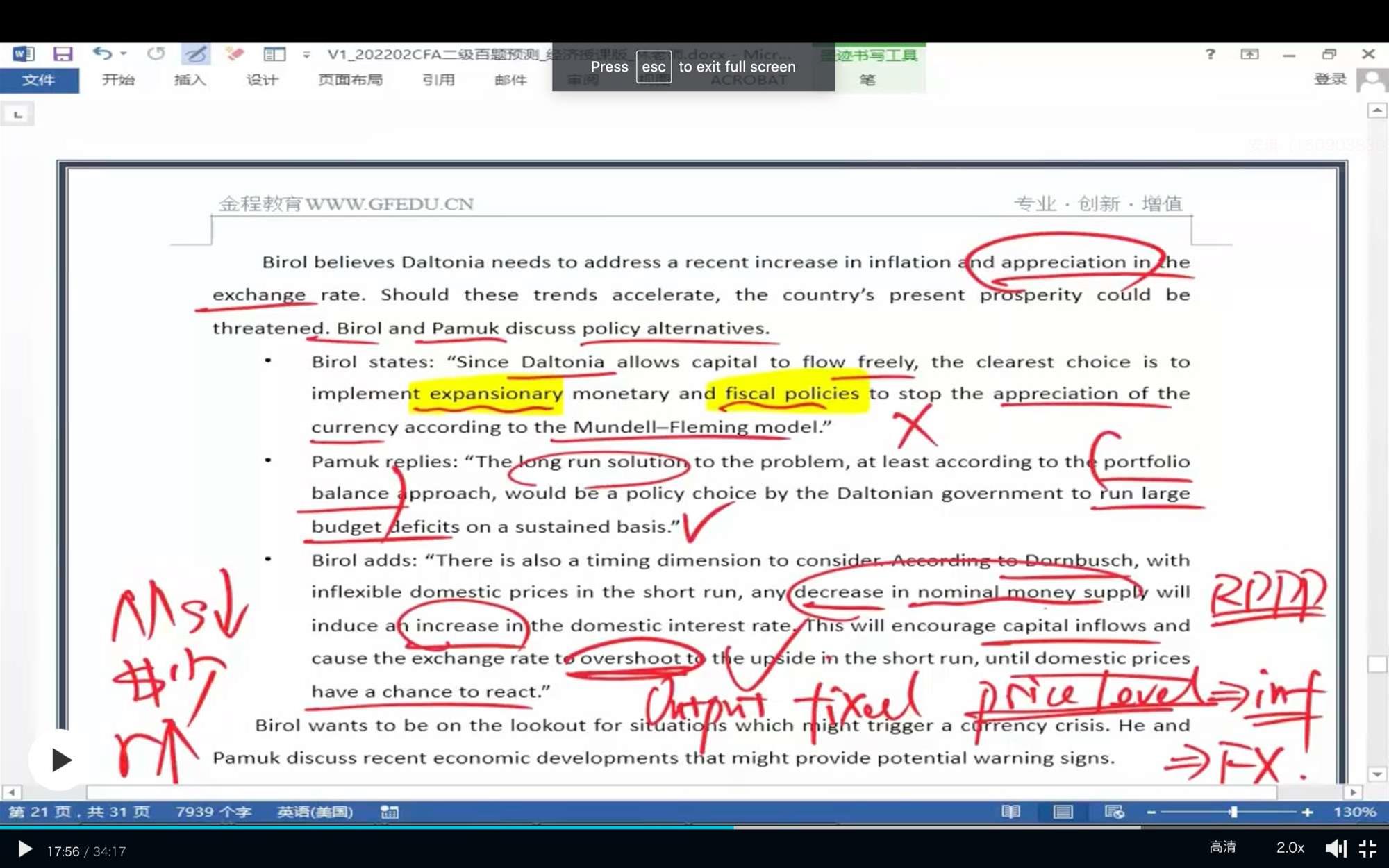Click the layout view icon in quick access
Screen dimensions: 1389x868
point(274,53)
